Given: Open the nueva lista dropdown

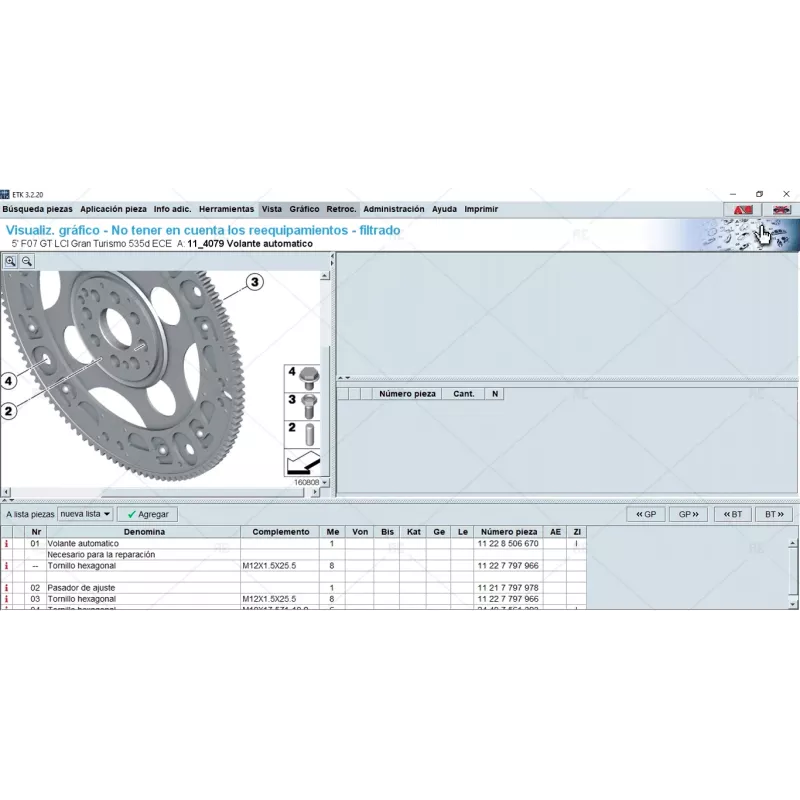Looking at the screenshot, I should (x=85, y=513).
